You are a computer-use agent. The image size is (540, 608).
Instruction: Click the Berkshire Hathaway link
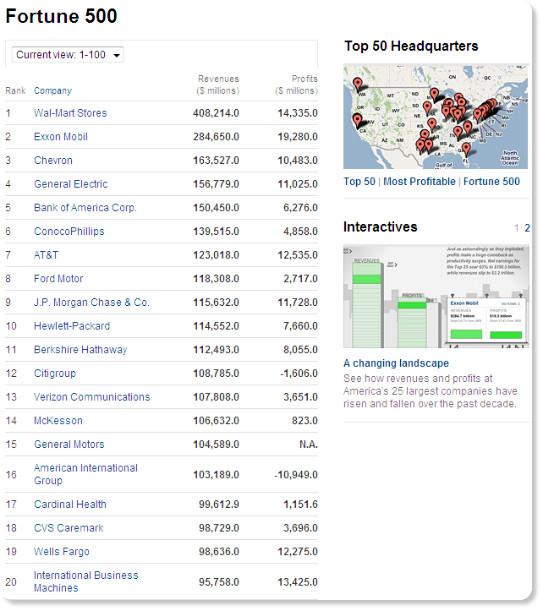(x=80, y=350)
